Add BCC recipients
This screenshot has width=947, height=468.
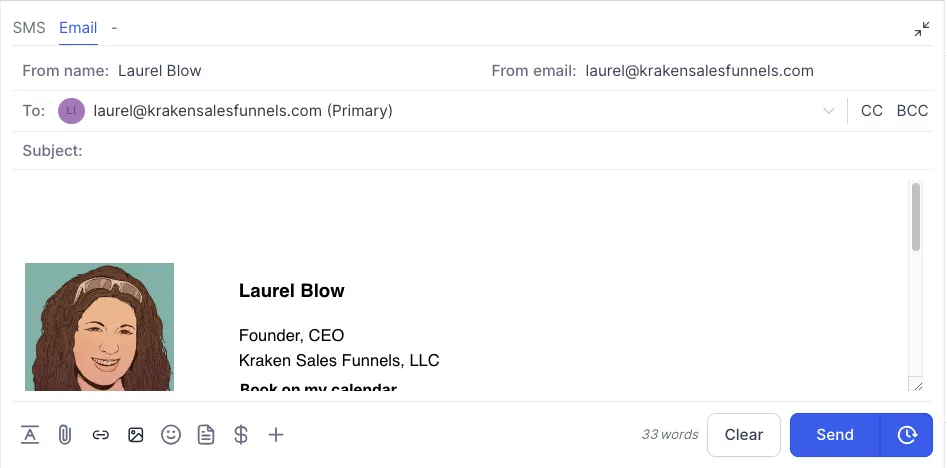(x=912, y=111)
